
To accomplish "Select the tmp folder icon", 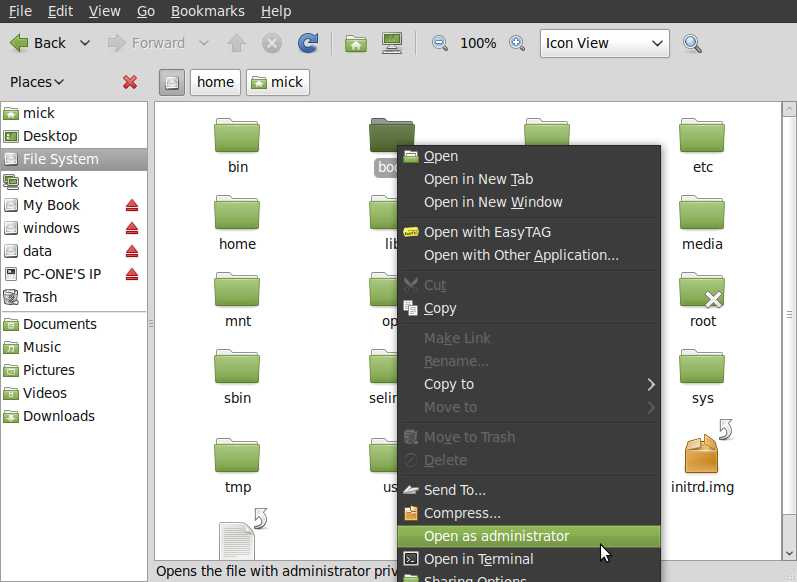I will coord(237,455).
